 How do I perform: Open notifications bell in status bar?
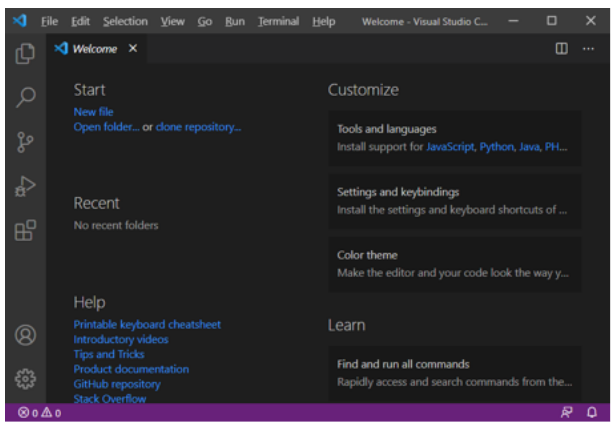[x=592, y=412]
